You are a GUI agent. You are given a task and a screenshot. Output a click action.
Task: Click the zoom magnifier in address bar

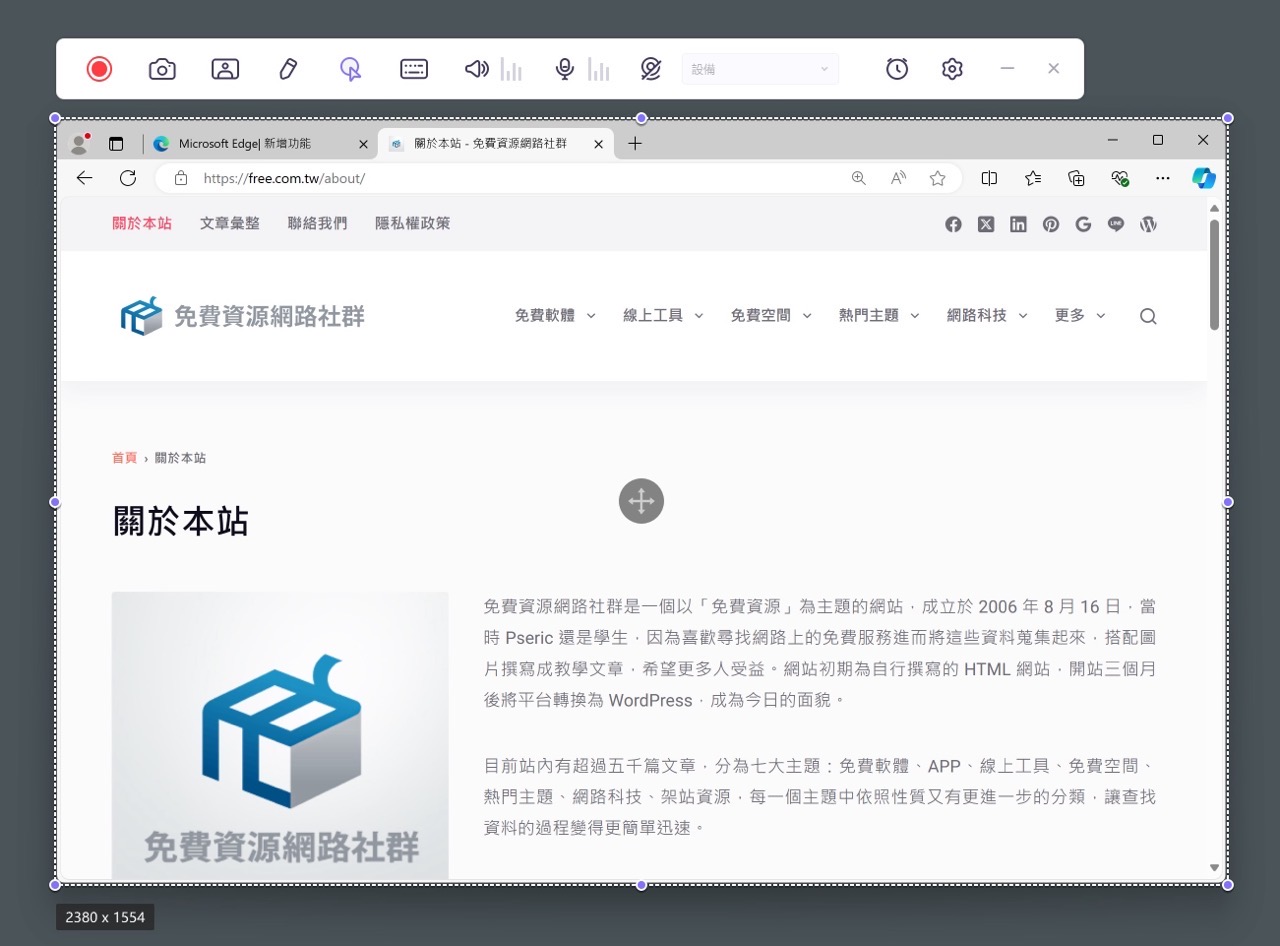point(859,178)
